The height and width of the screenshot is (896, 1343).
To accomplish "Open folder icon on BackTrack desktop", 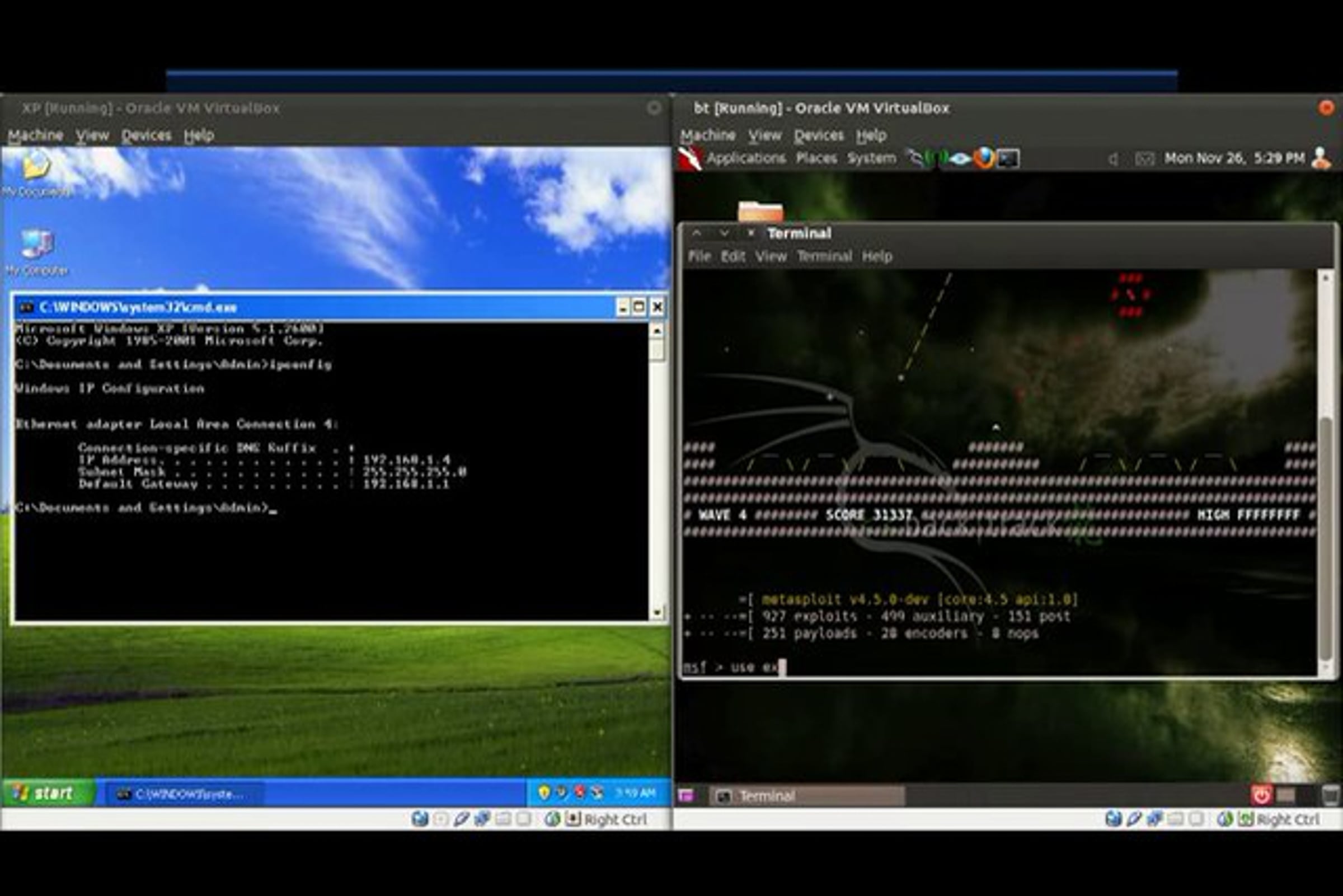I will tap(760, 212).
